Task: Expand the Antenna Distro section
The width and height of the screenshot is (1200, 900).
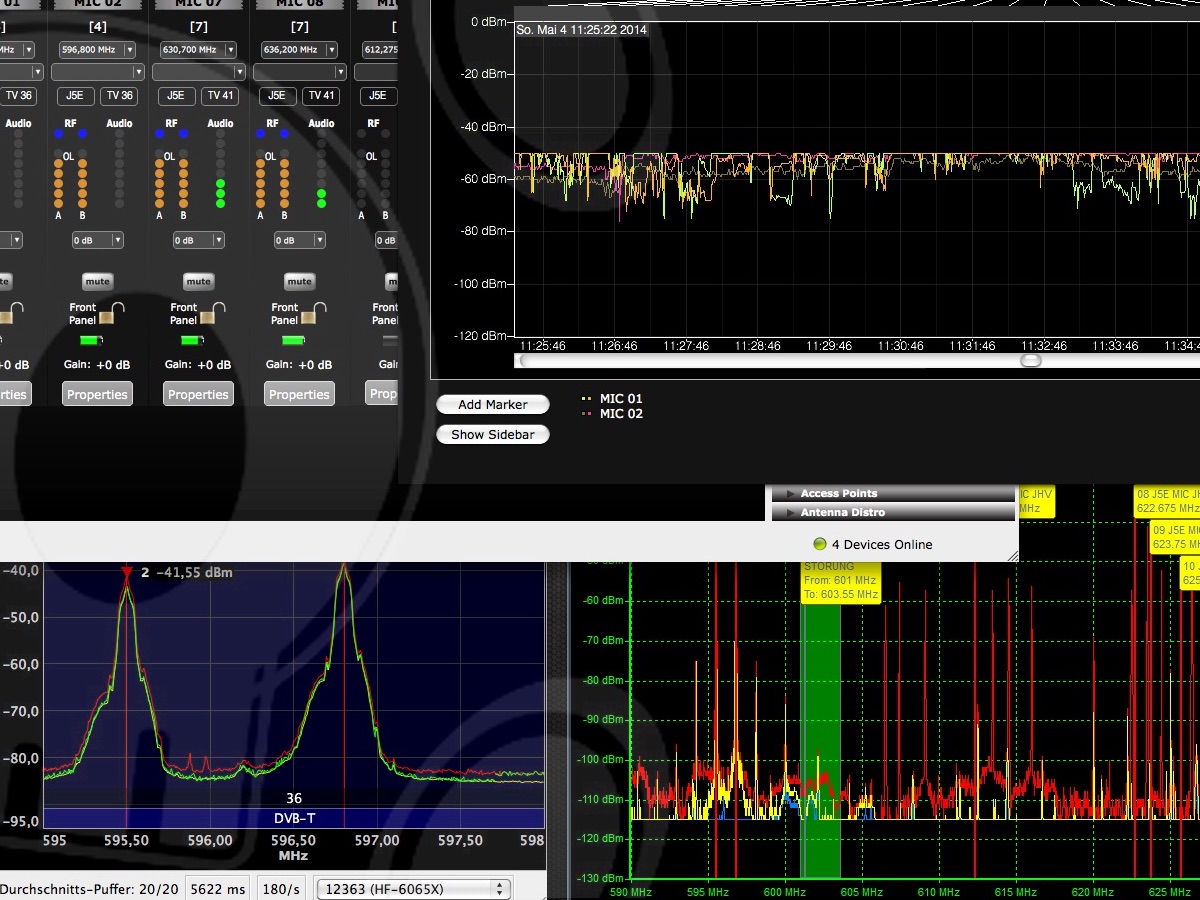Action: [894, 512]
